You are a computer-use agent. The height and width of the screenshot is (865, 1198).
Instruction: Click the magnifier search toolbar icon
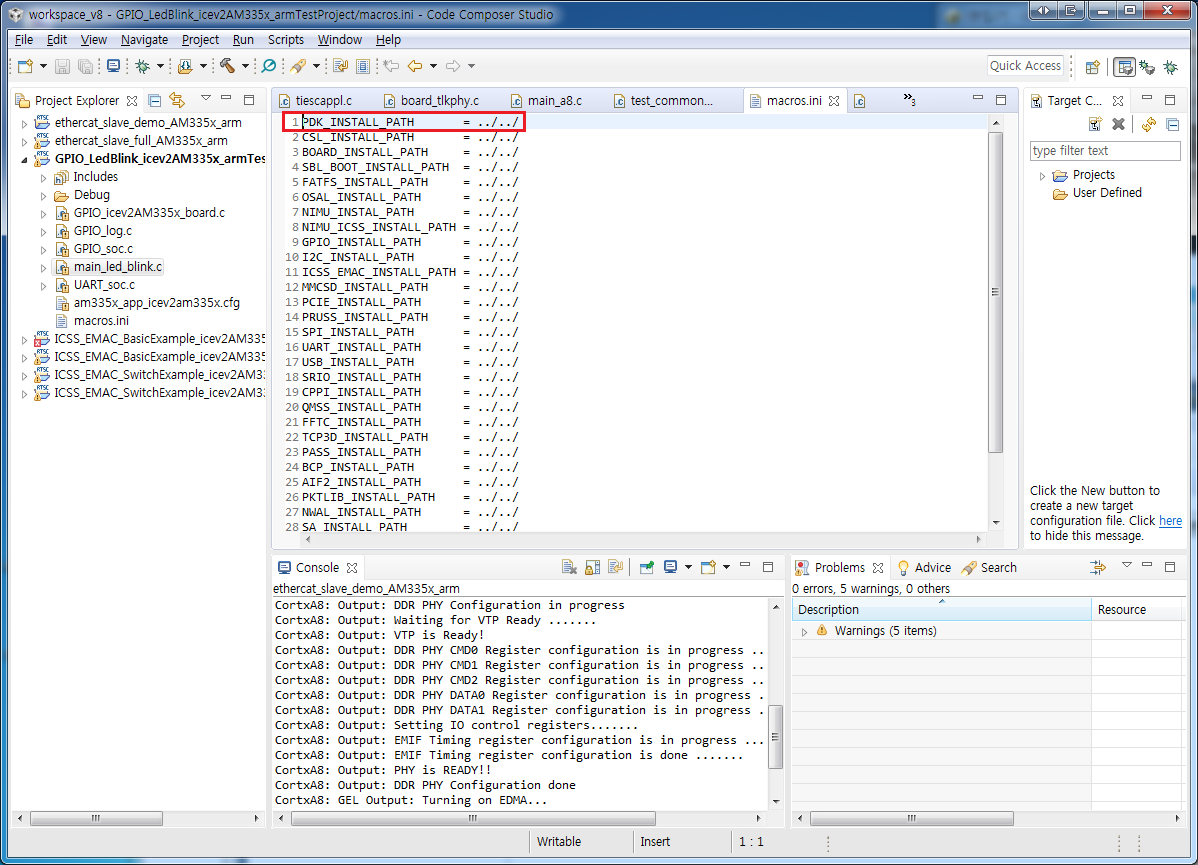point(269,66)
